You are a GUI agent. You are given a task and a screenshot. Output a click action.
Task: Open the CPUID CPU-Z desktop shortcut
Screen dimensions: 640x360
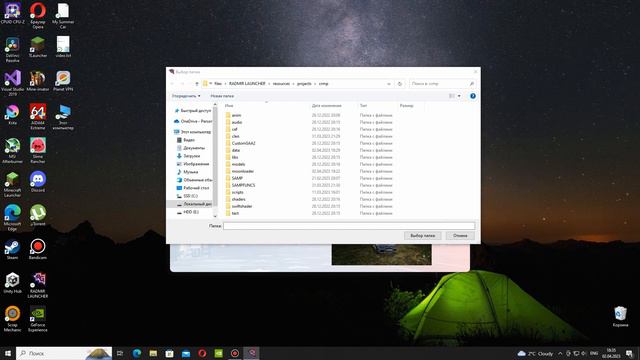tap(13, 14)
